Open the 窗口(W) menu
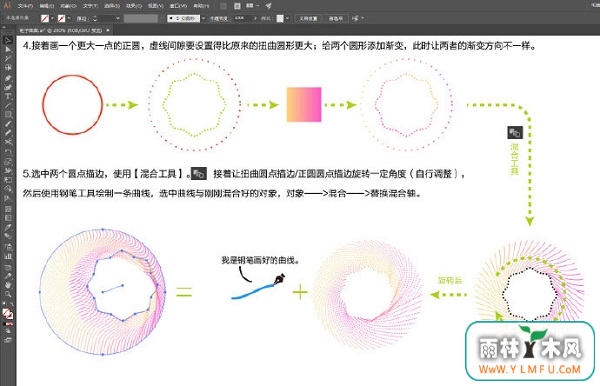The image size is (600, 386). point(178,6)
